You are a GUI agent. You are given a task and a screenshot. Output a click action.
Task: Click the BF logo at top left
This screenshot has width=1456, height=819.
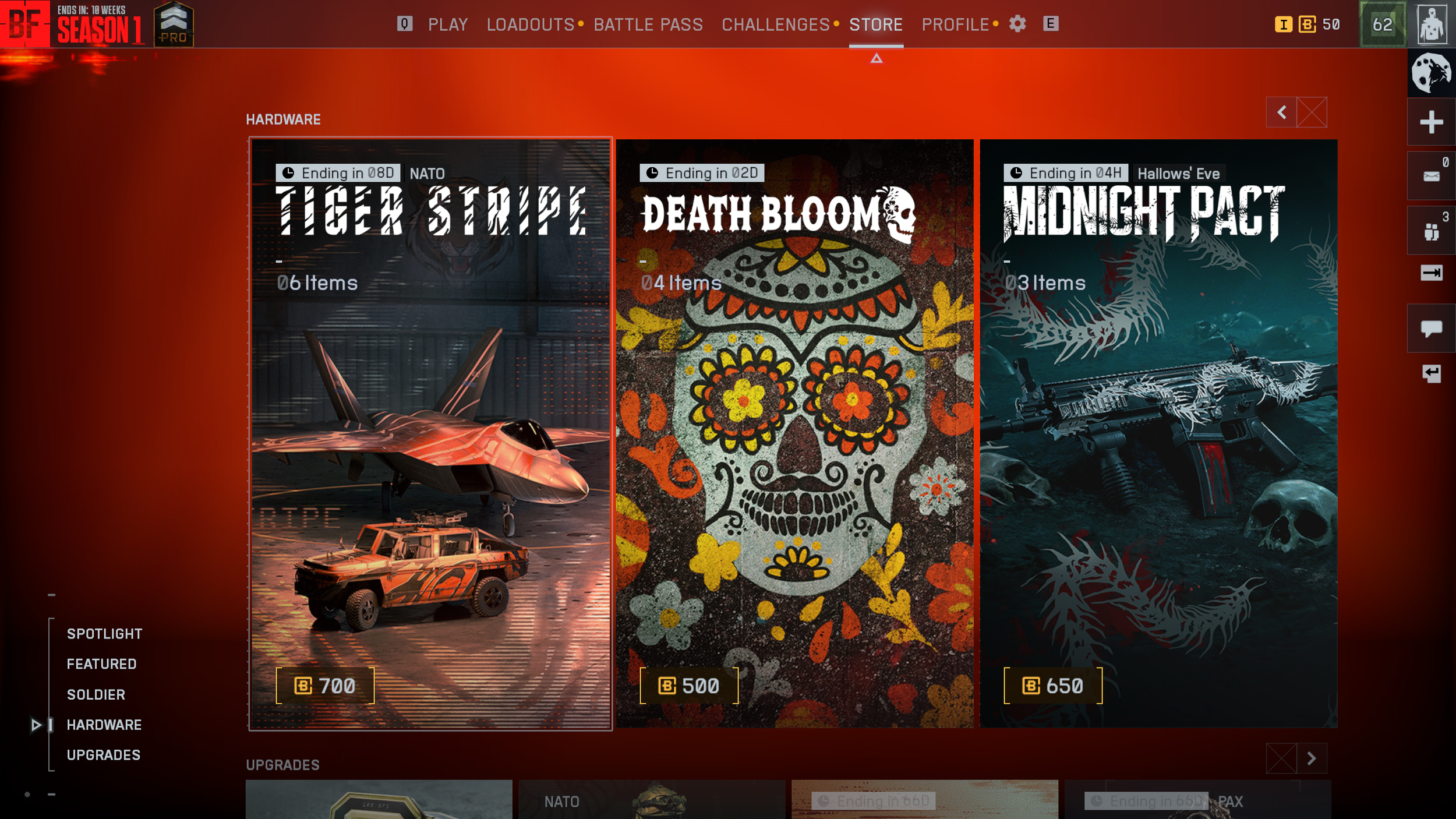coord(24,24)
